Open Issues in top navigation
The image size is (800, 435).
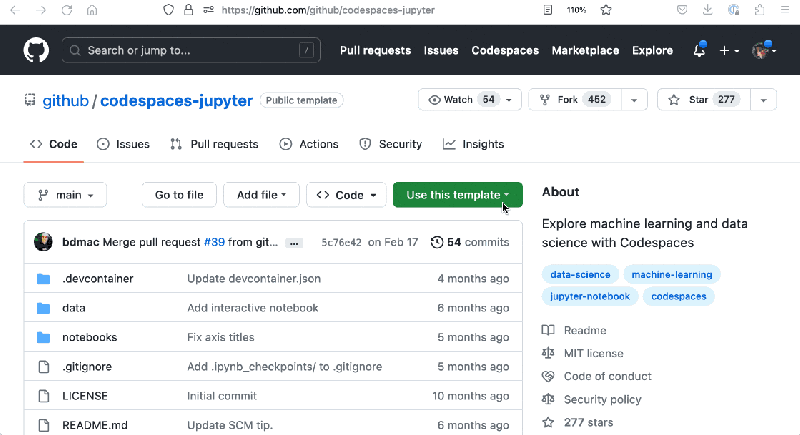coord(441,50)
